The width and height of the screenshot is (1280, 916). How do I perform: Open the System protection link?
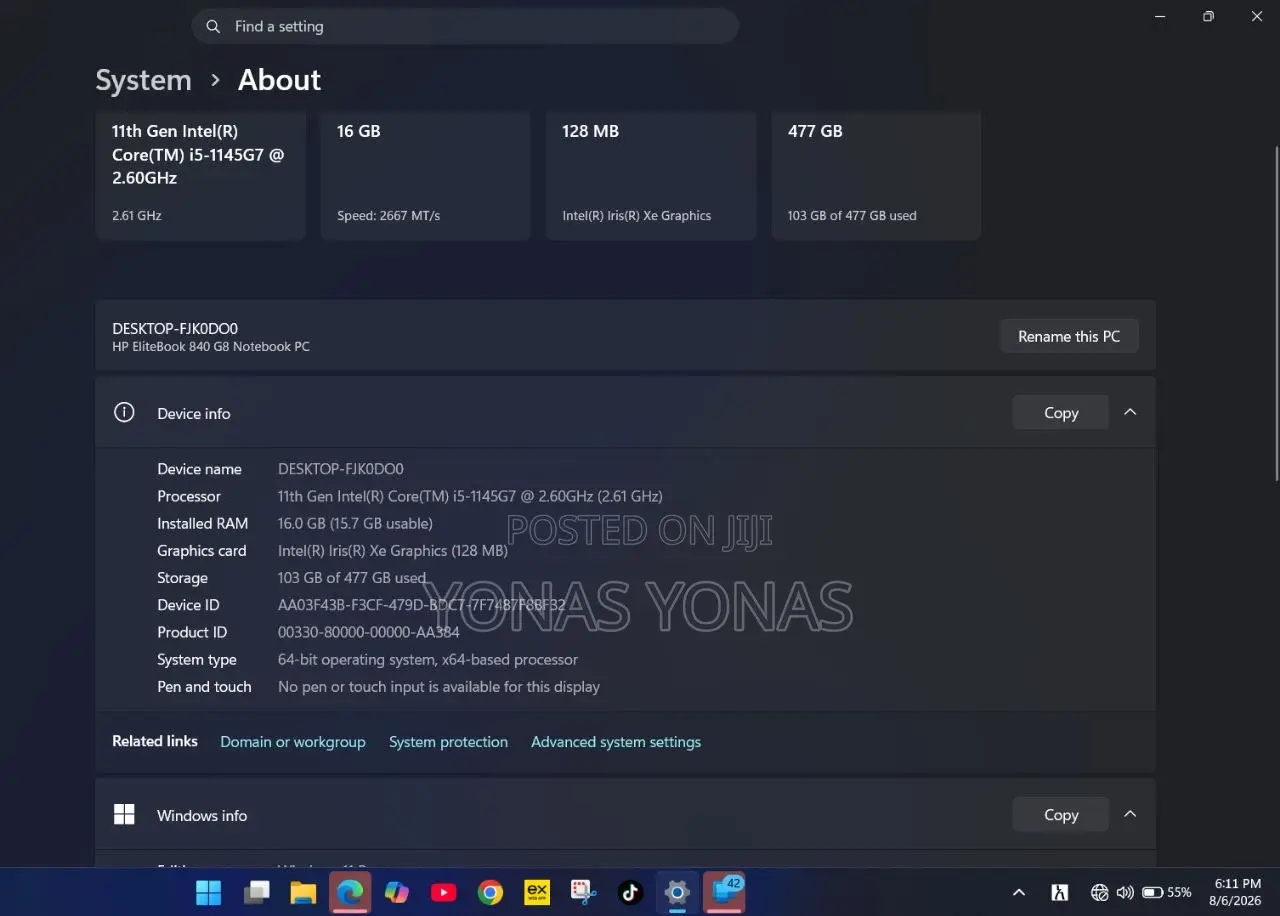(x=448, y=742)
